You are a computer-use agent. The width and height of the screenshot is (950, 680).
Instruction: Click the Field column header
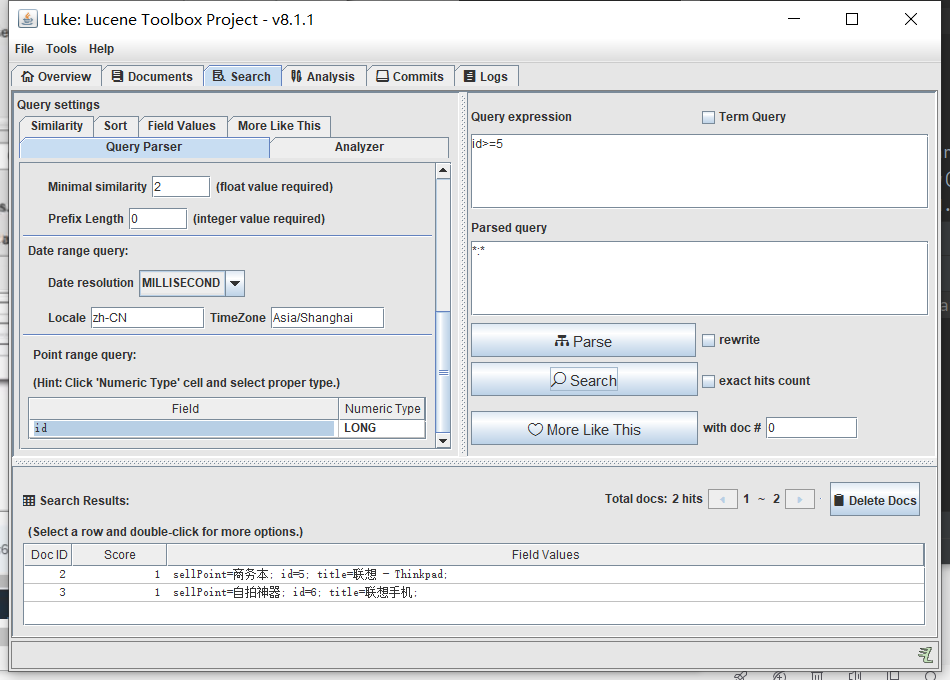pos(184,408)
